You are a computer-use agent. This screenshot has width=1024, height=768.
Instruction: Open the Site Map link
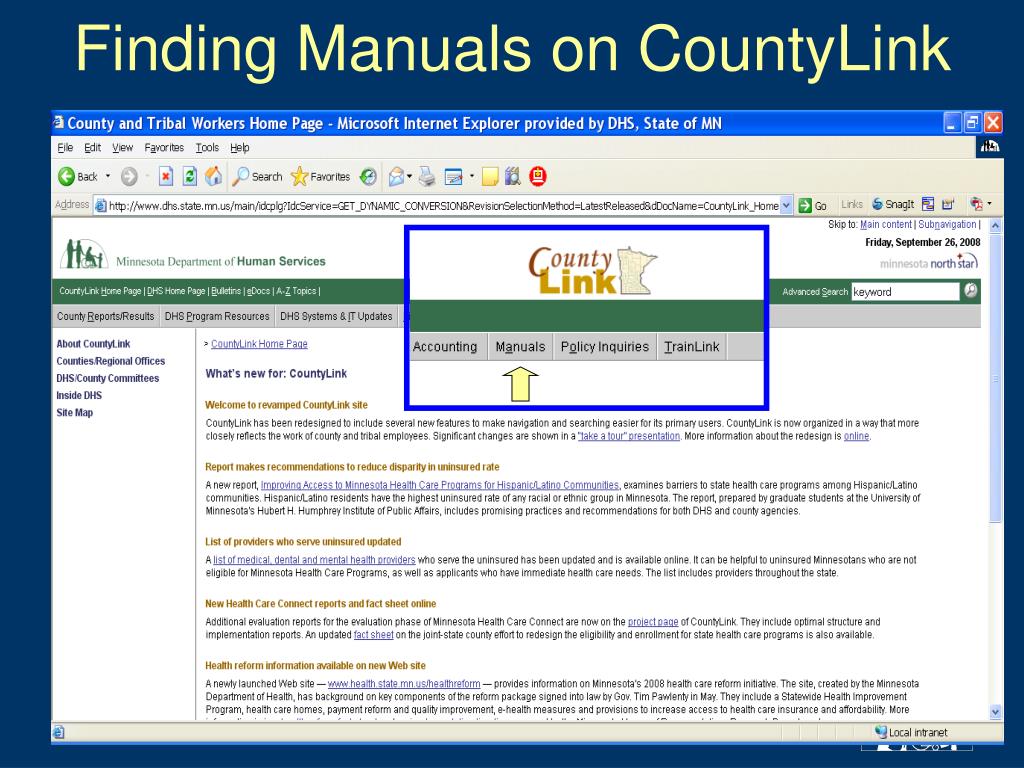click(74, 413)
